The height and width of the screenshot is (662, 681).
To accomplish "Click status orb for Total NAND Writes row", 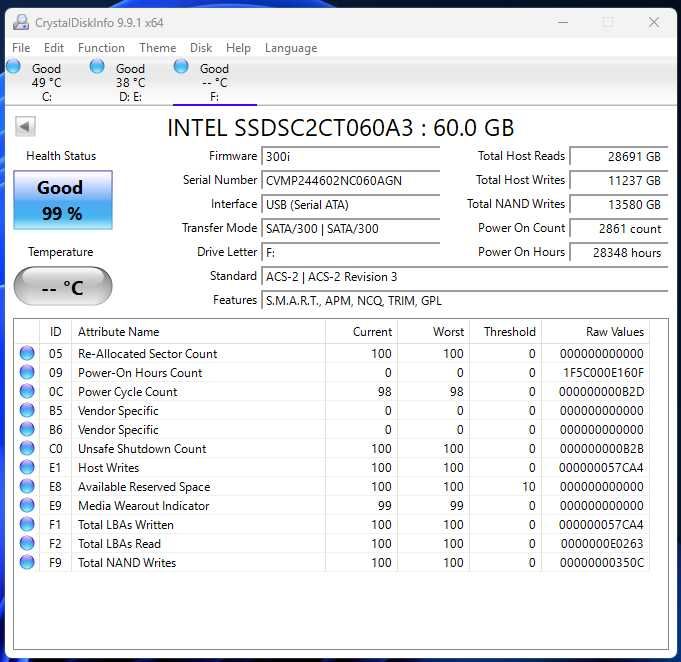I will 27,563.
